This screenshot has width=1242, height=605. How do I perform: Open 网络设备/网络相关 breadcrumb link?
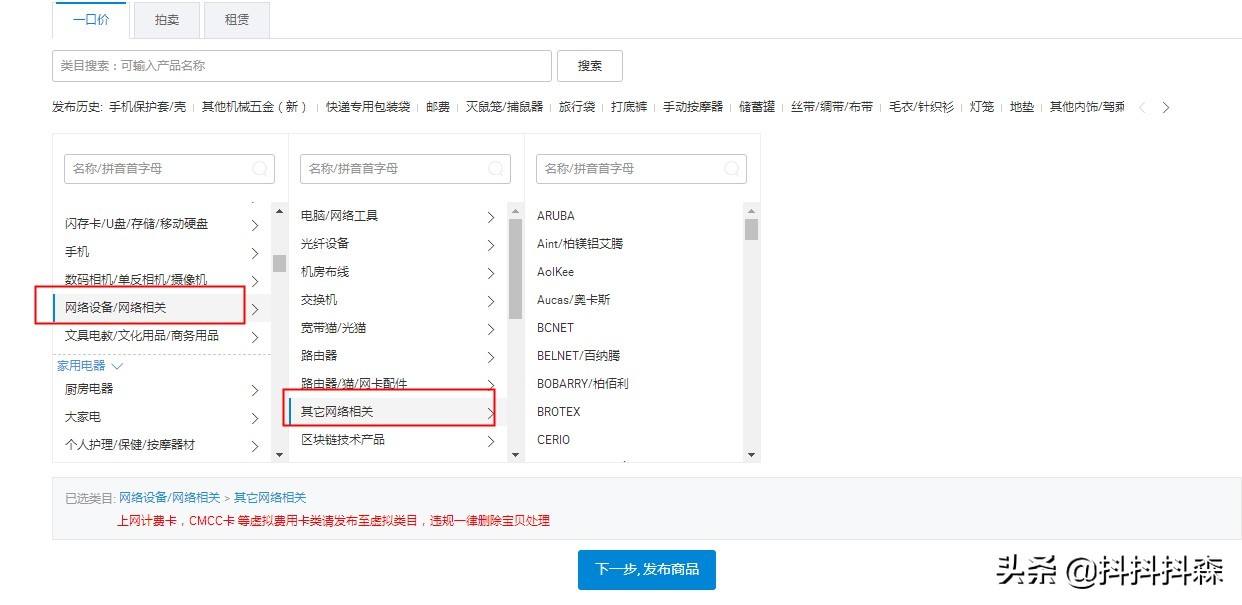click(x=170, y=497)
